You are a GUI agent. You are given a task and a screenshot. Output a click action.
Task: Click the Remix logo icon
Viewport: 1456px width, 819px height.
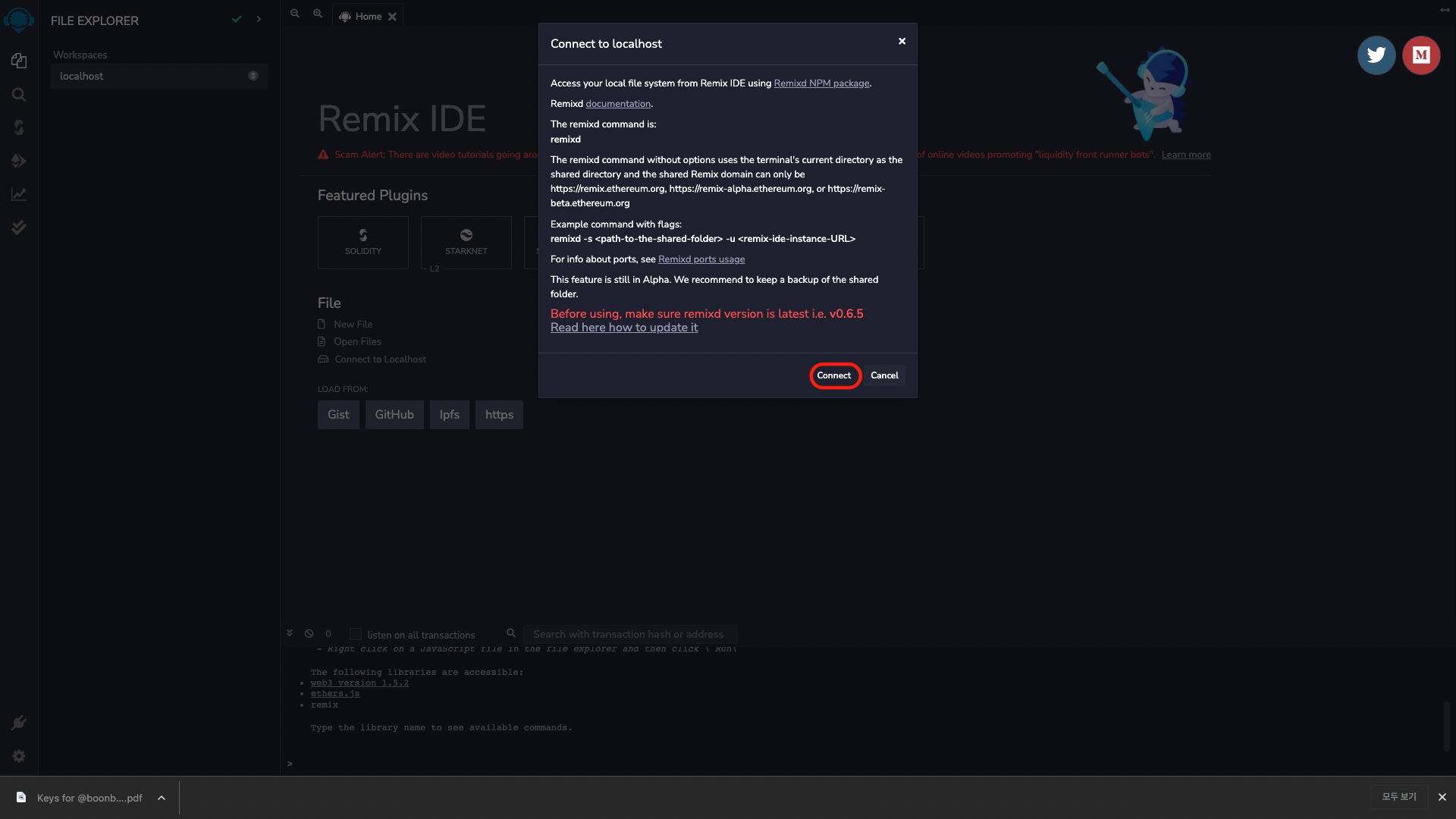click(19, 20)
